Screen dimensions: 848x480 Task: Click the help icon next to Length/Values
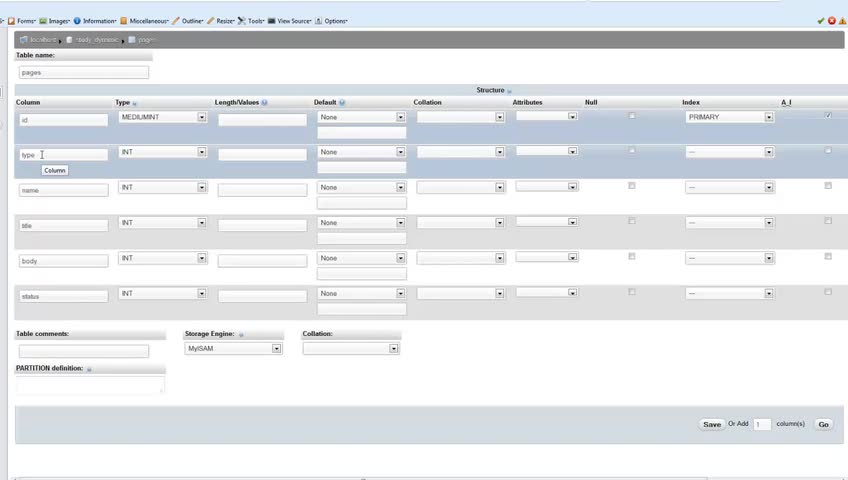point(264,102)
